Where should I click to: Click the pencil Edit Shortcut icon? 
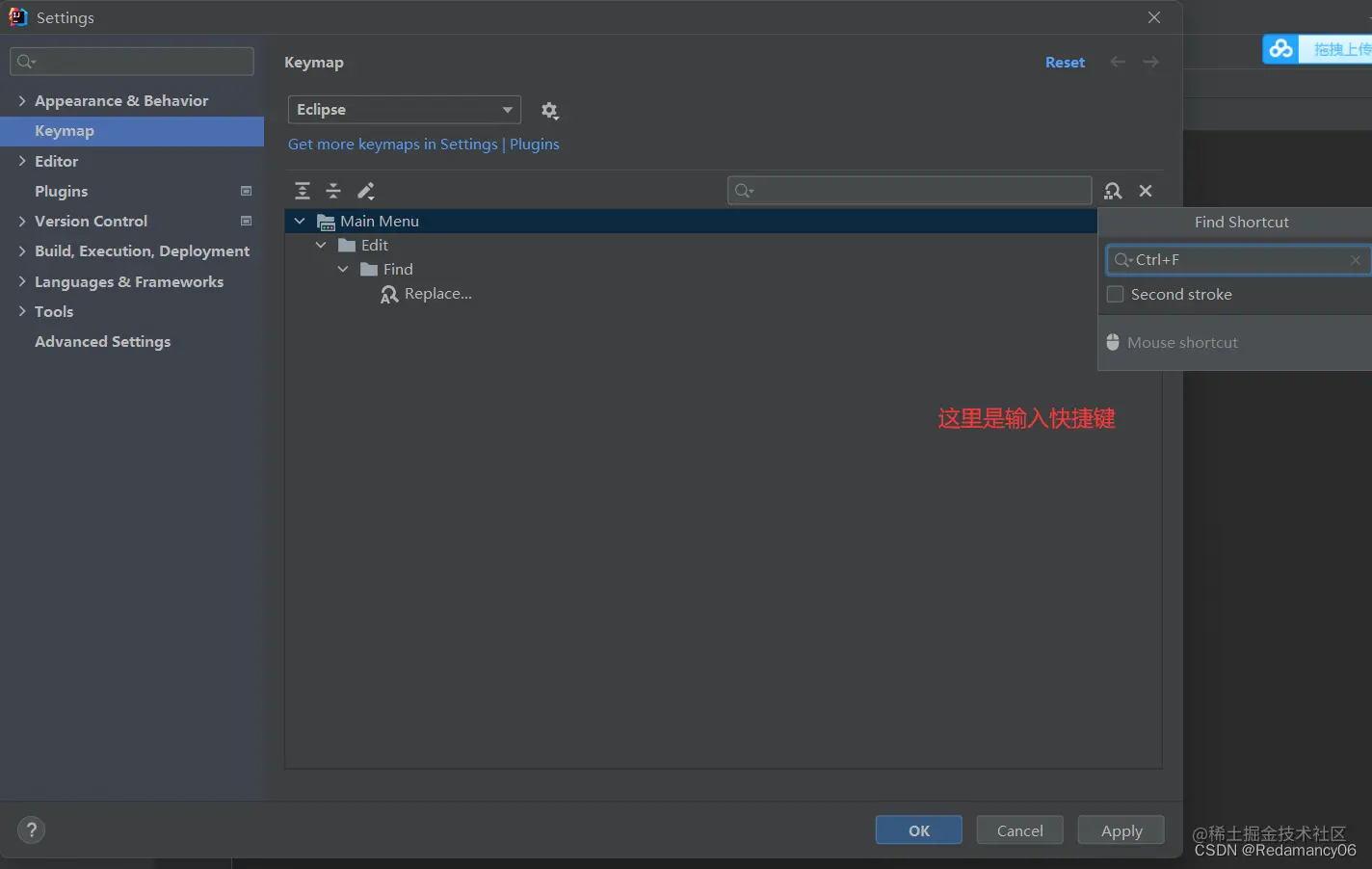coord(366,191)
